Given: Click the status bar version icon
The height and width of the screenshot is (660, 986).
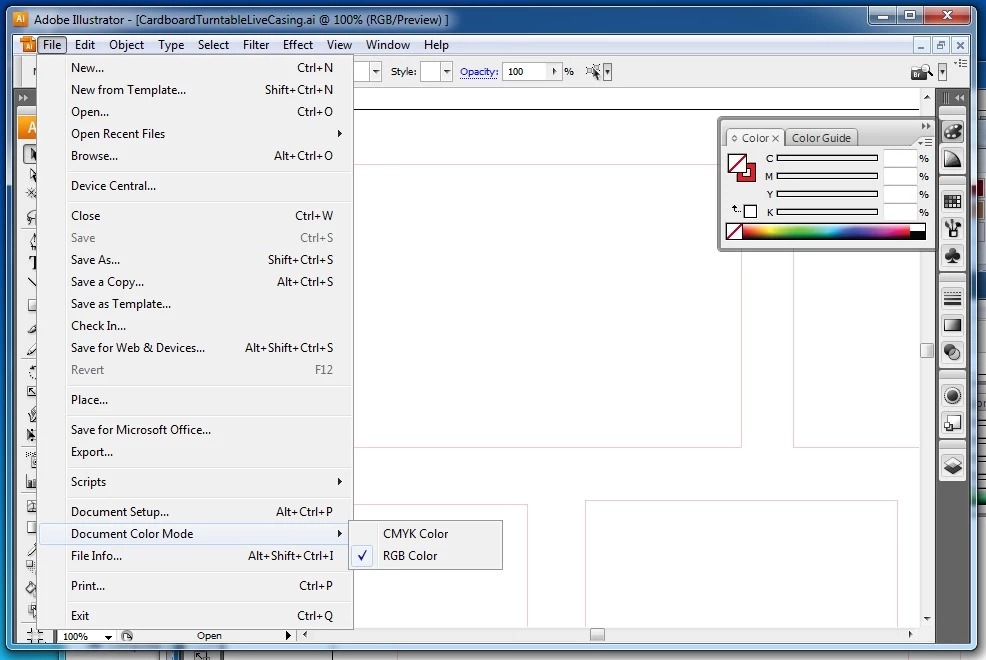Looking at the screenshot, I should (x=126, y=636).
